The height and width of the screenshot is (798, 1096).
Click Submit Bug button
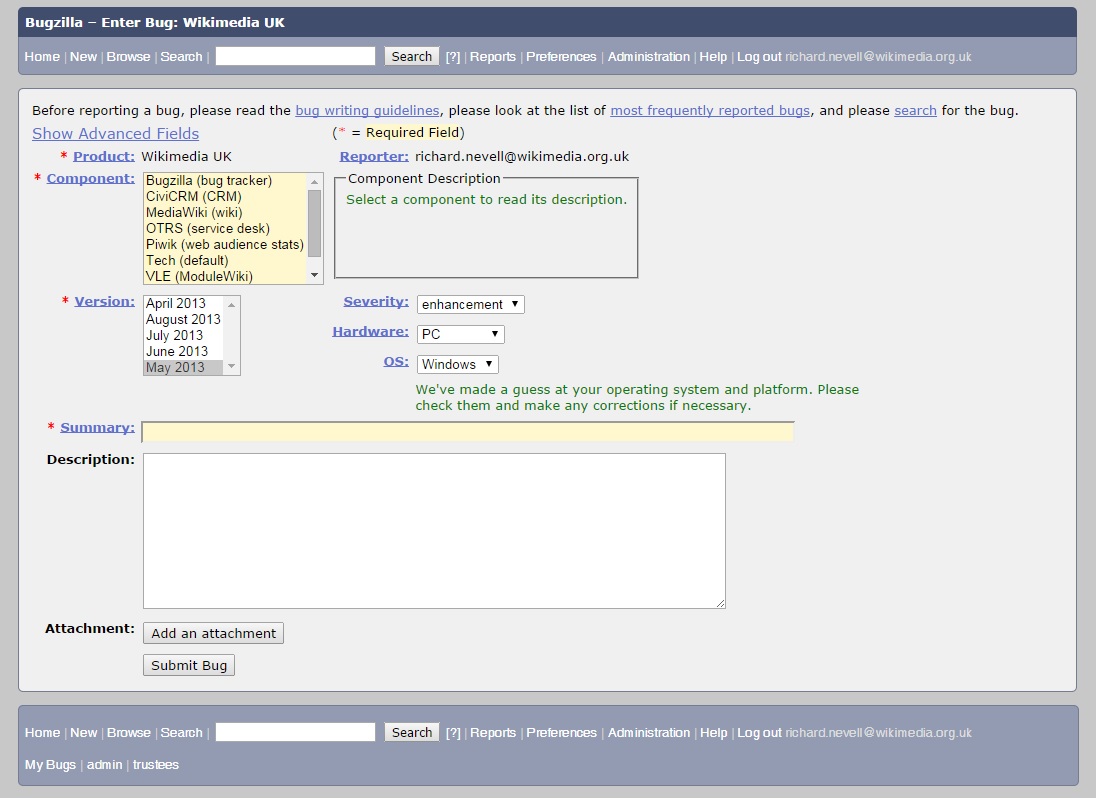tap(189, 665)
